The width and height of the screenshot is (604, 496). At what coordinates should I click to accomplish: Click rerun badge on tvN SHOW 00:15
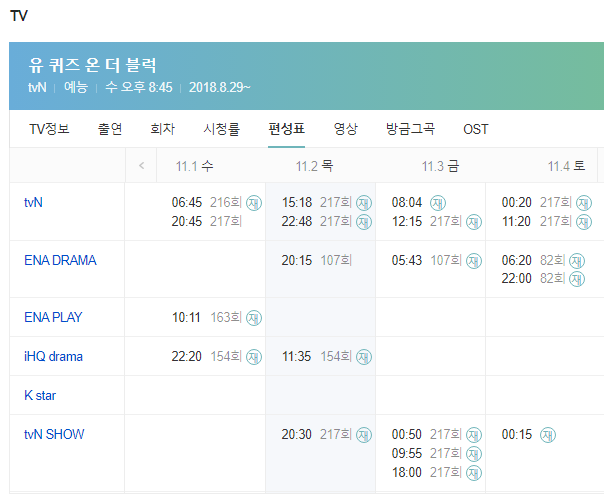(548, 435)
